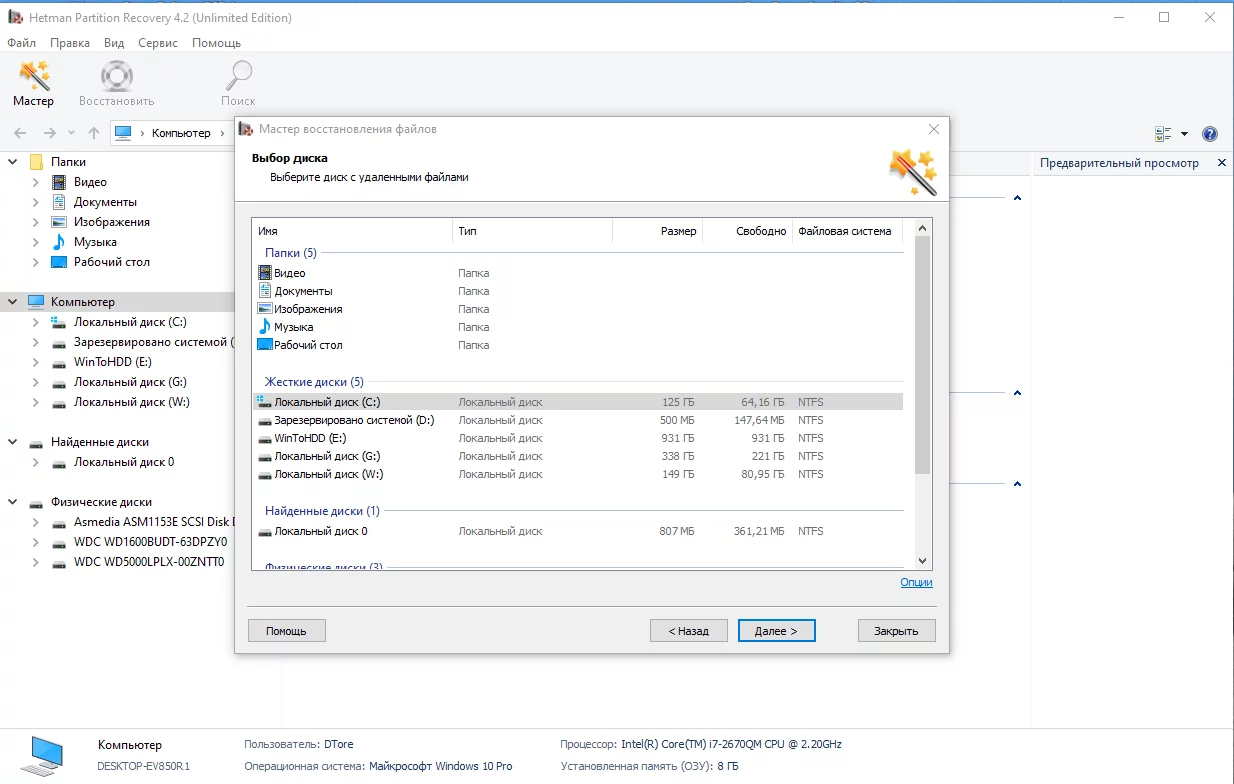The height and width of the screenshot is (784, 1234).
Task: Click the computer icon in the address bar
Action: 123,133
